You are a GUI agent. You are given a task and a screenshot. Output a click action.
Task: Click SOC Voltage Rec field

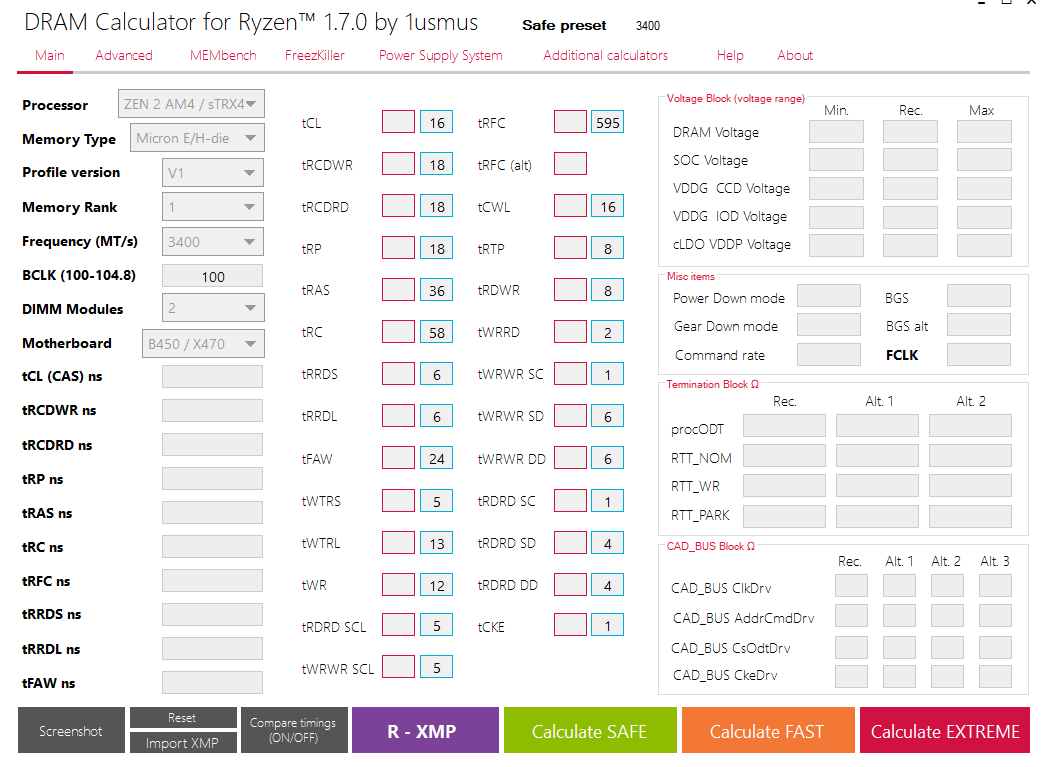[x=910, y=160]
